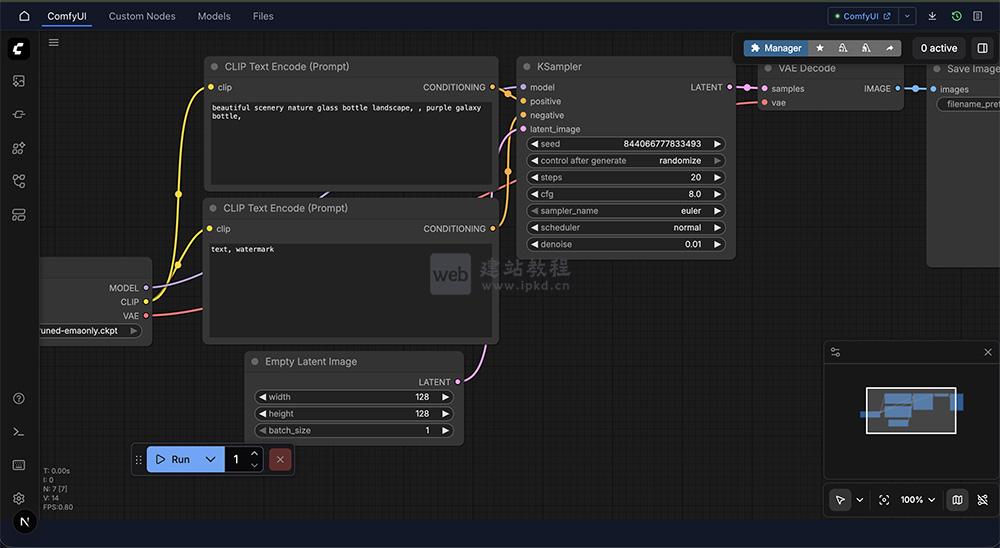
Task: Click the Run button to queue prompt
Action: click(173, 459)
